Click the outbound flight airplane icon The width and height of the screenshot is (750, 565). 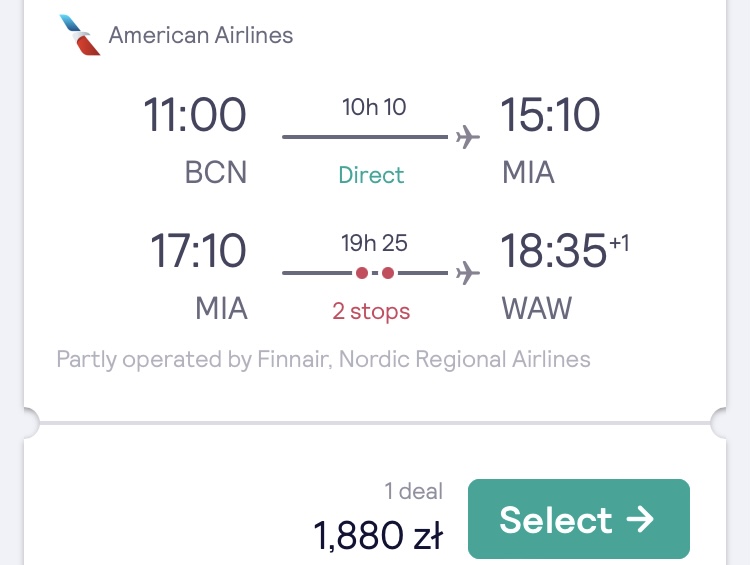click(468, 137)
